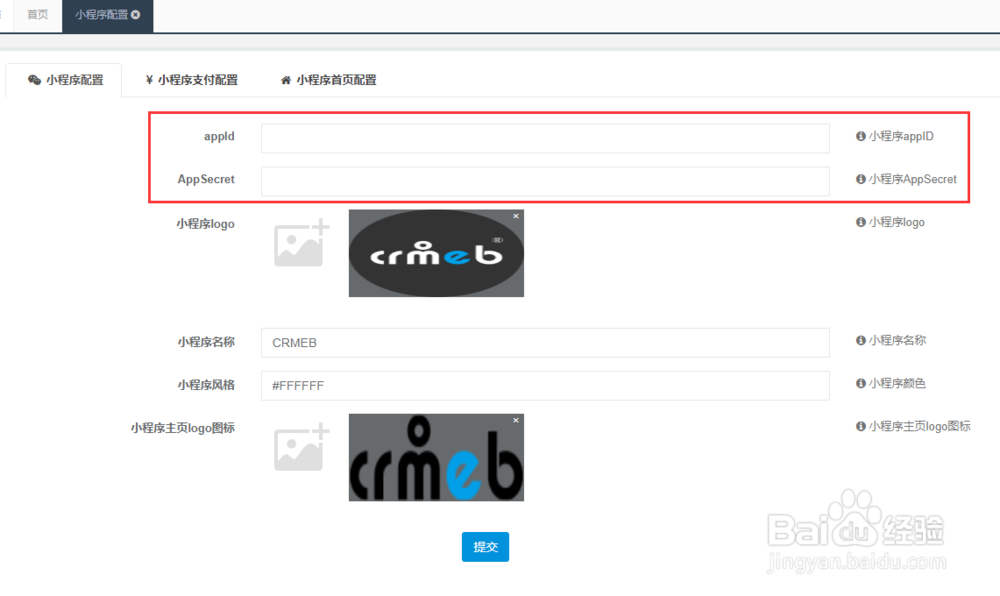Screen dimensions: 1000x596
Task: Click the 小程序logo field label on left
Action: tap(205, 224)
